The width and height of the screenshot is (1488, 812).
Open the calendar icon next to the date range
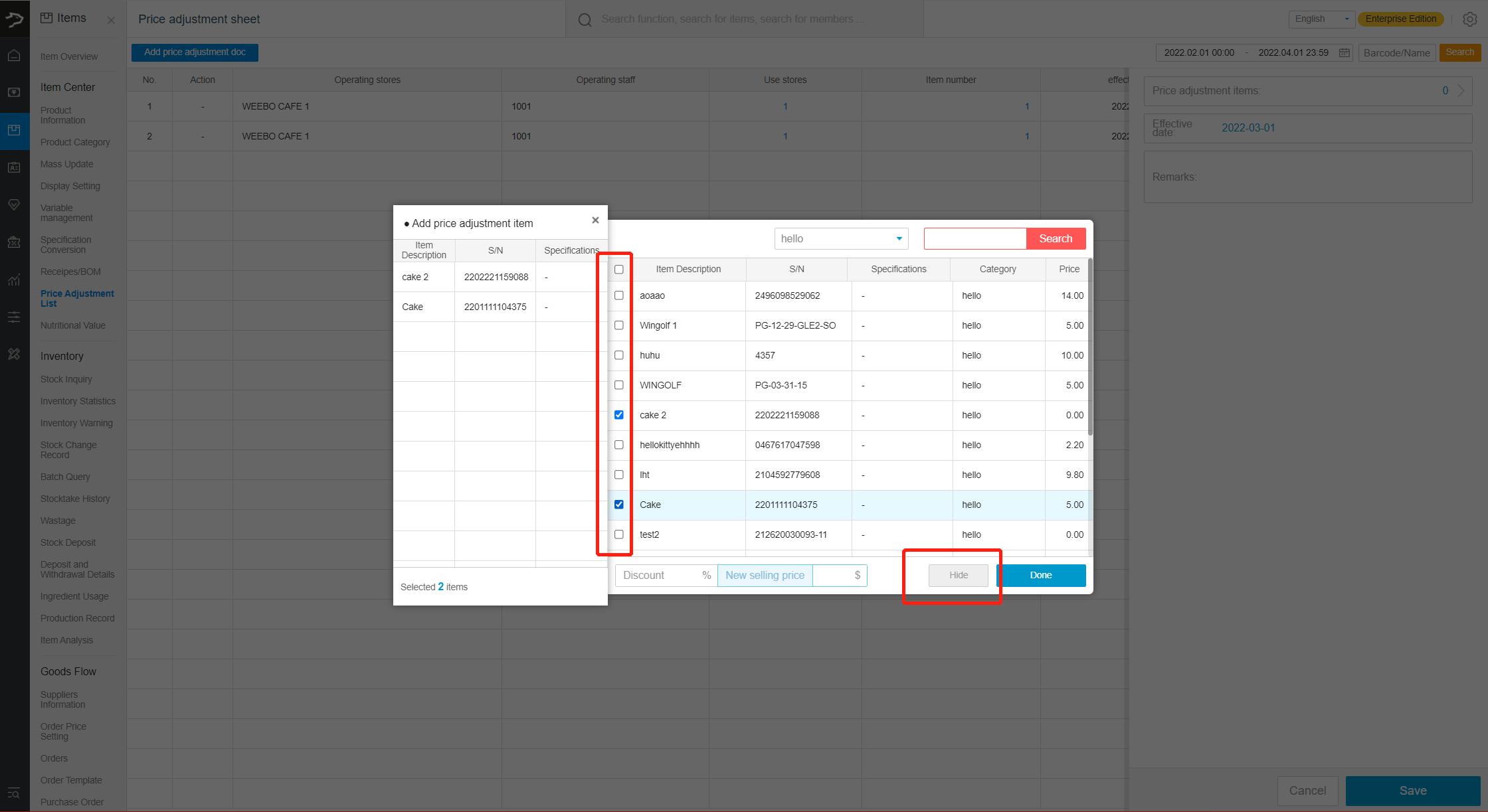[1344, 52]
